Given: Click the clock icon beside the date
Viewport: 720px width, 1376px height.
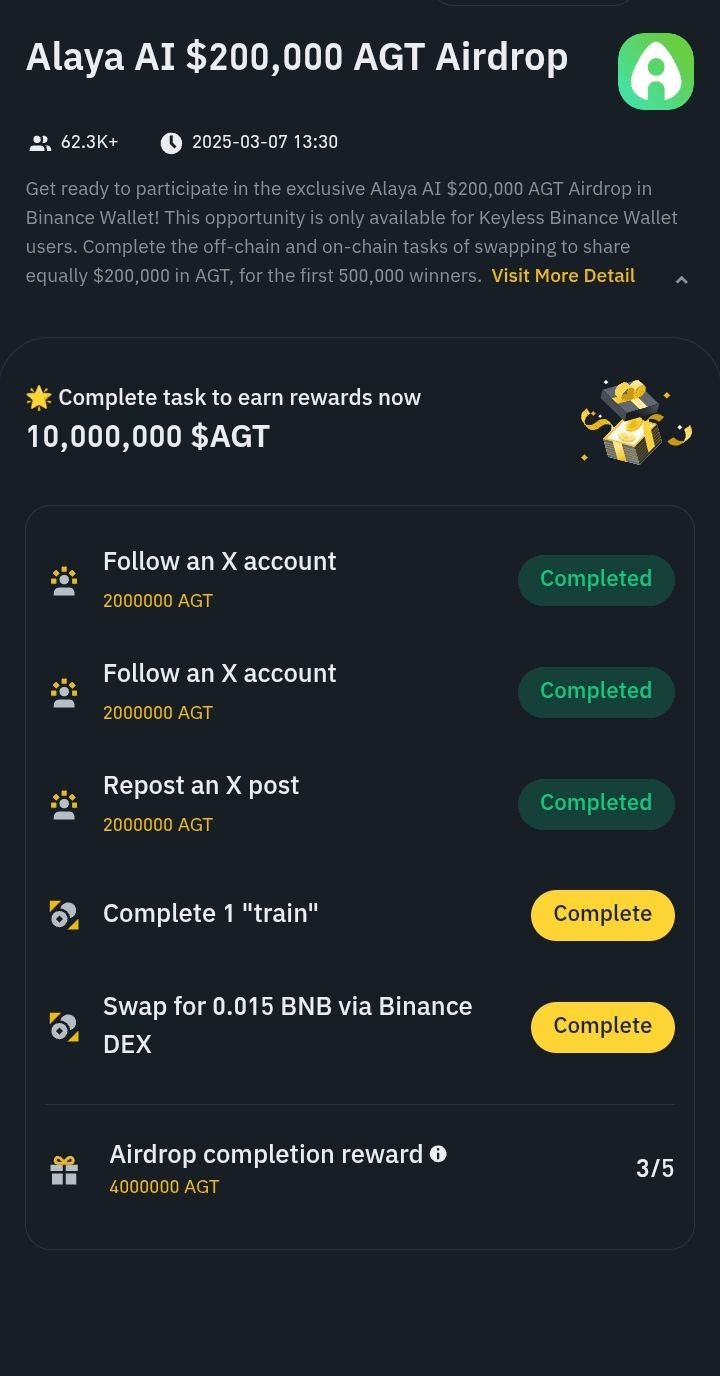Looking at the screenshot, I should coord(172,143).
